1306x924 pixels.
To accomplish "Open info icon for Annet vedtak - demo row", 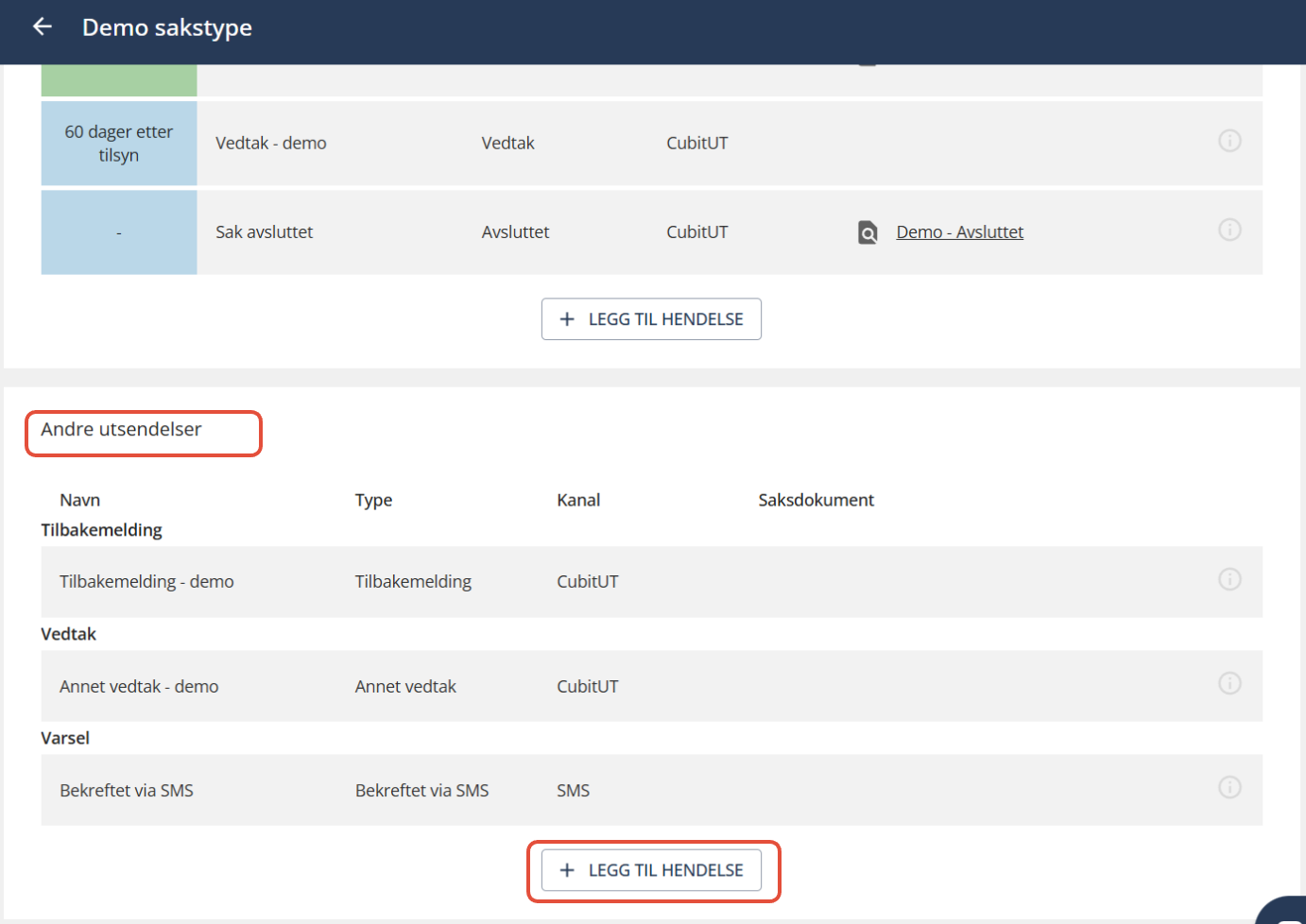I will point(1229,683).
